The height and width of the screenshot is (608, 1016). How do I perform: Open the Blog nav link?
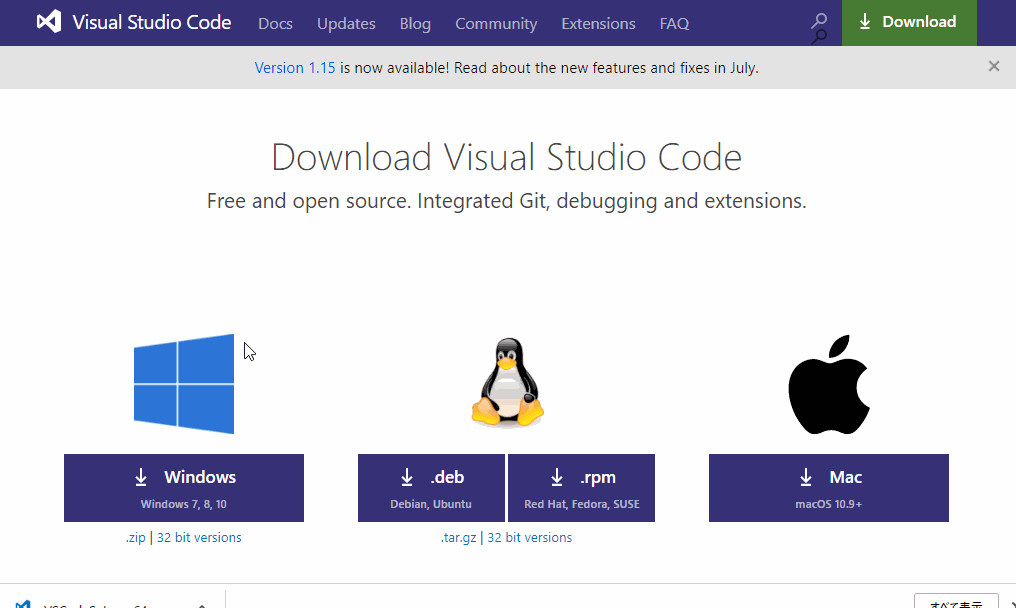pos(415,23)
